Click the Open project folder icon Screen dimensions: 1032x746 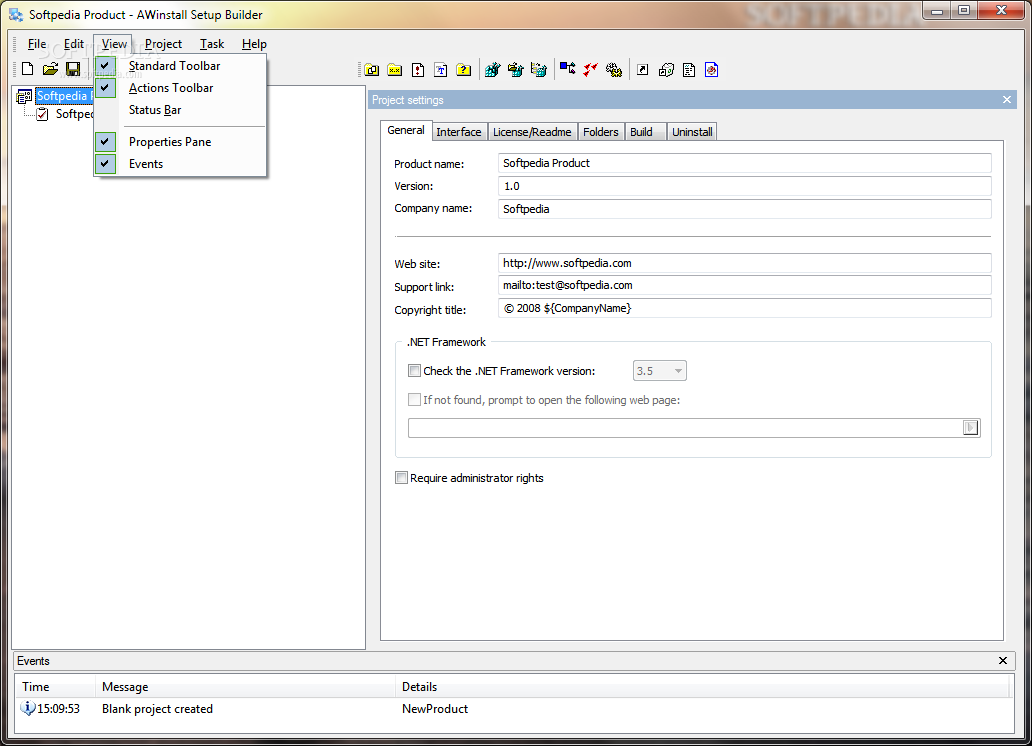click(x=50, y=68)
